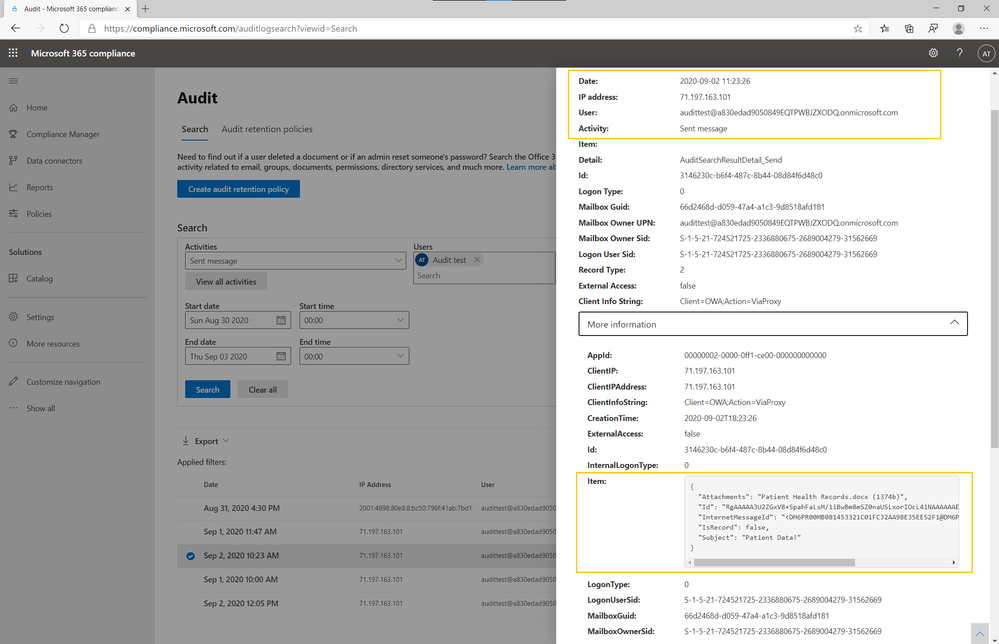Select the Sep 1, 2020 11:47 AM row
This screenshot has height=644, width=999.
[x=366, y=532]
